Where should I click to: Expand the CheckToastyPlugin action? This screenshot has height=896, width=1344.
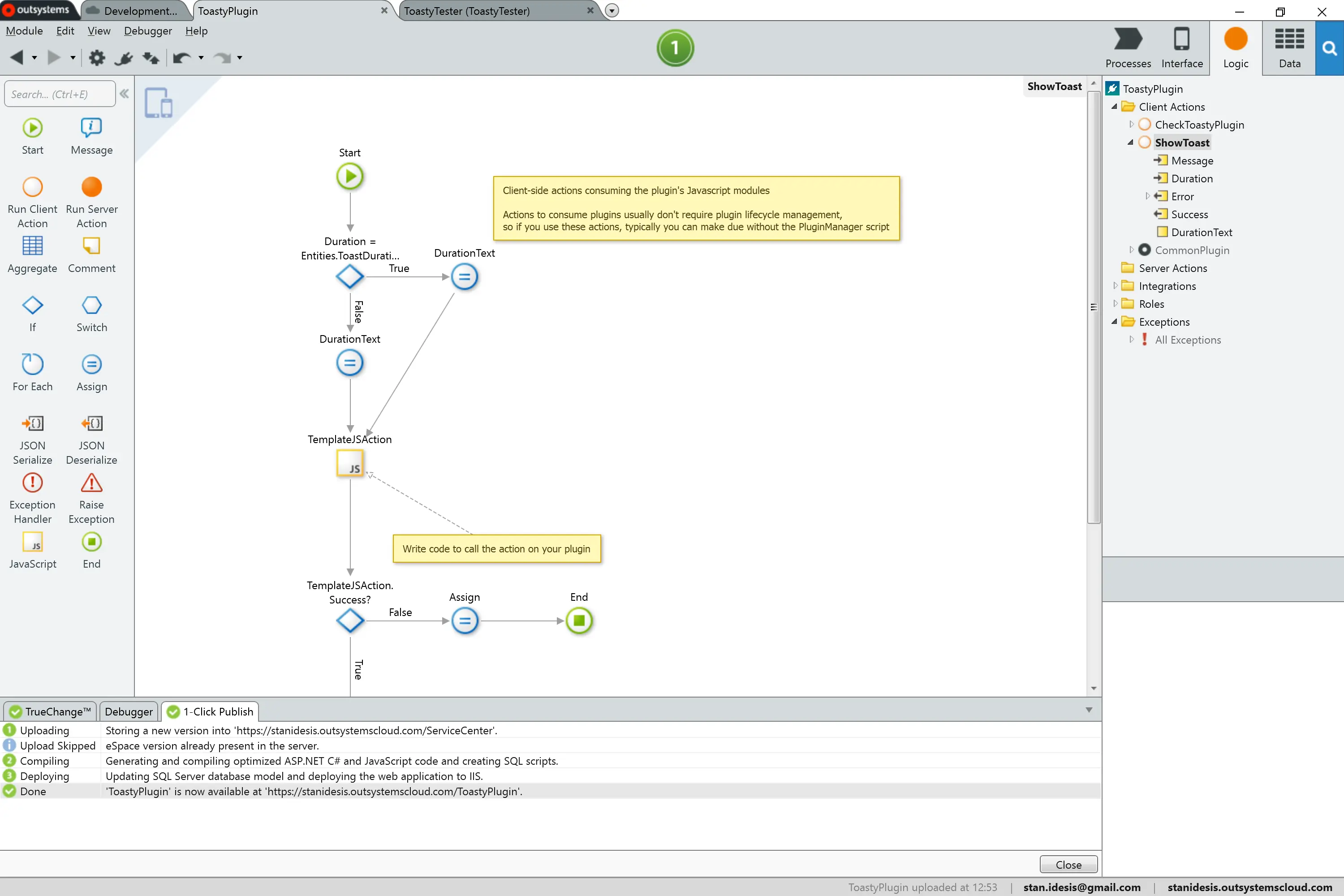tap(1131, 125)
